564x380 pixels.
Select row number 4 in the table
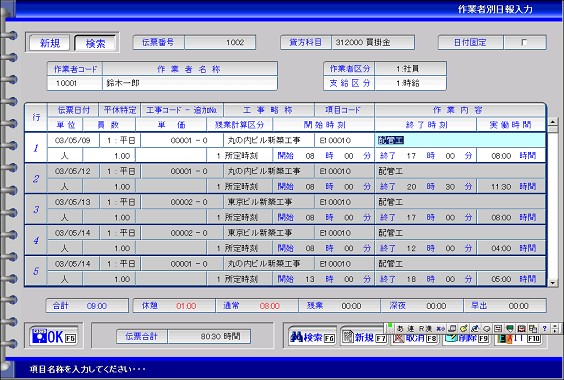click(36, 240)
